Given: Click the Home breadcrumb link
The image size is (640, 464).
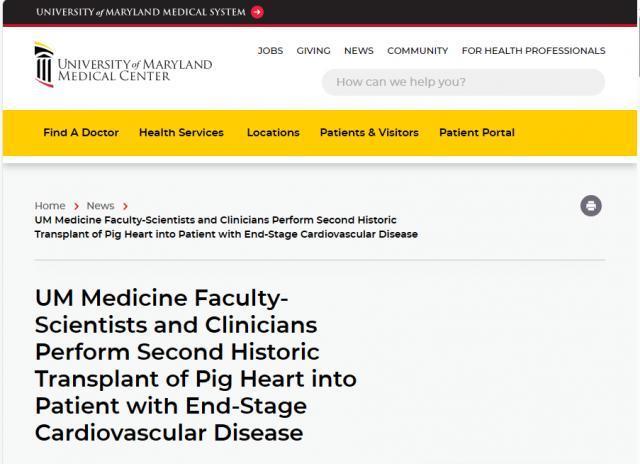Looking at the screenshot, I should click(x=50, y=206).
